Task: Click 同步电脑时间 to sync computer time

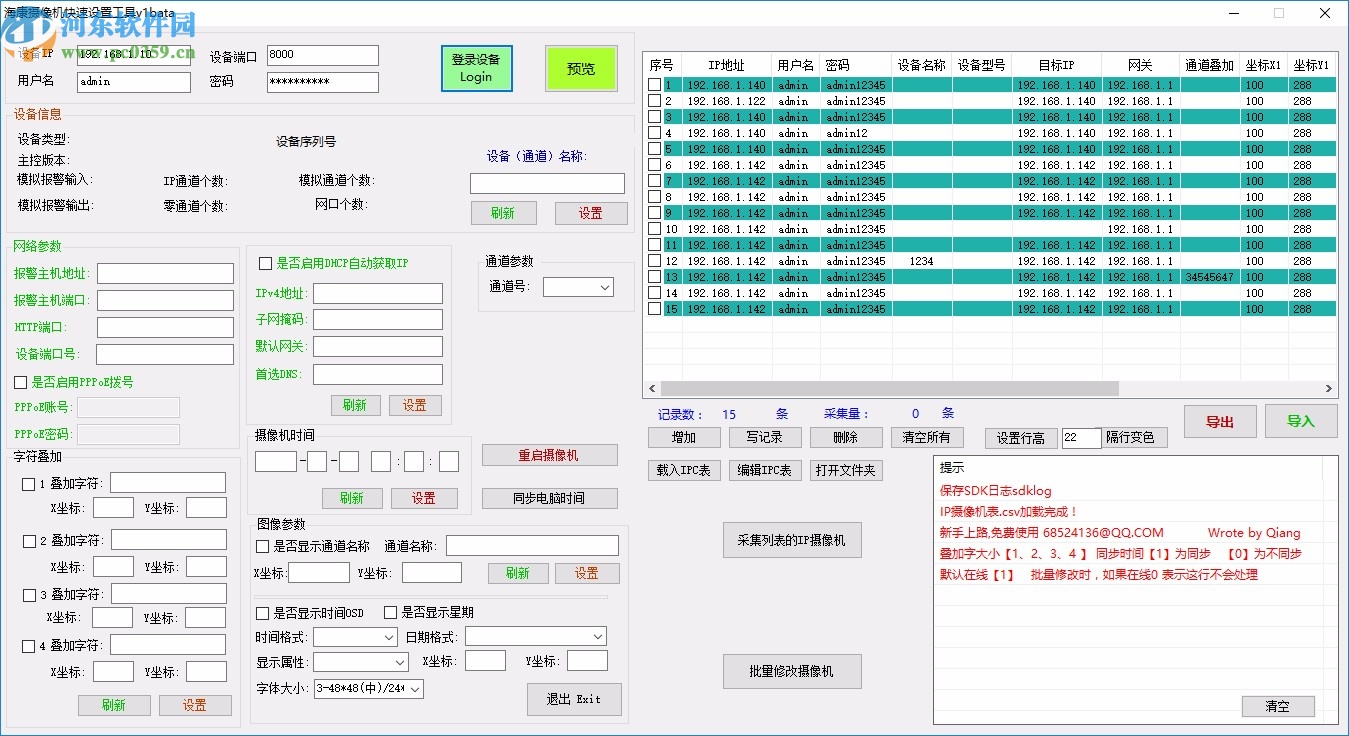Action: click(551, 498)
